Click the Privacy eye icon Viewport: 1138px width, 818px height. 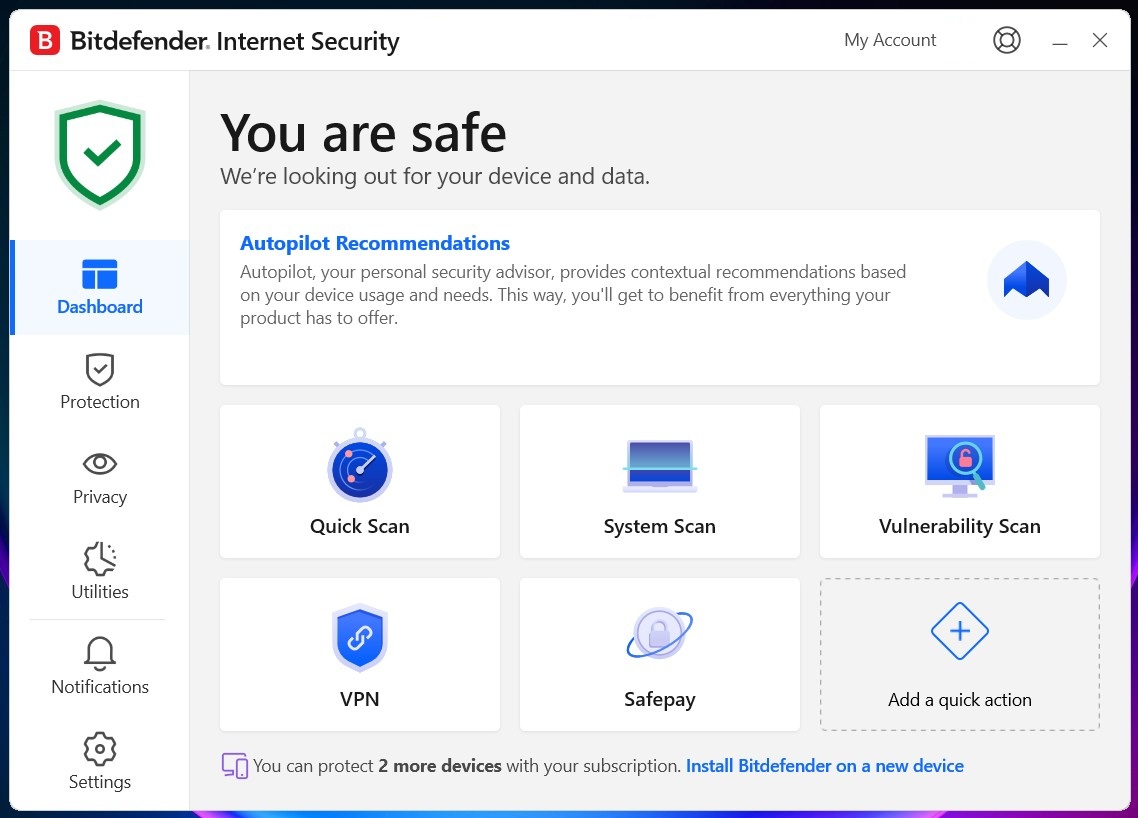(99, 464)
